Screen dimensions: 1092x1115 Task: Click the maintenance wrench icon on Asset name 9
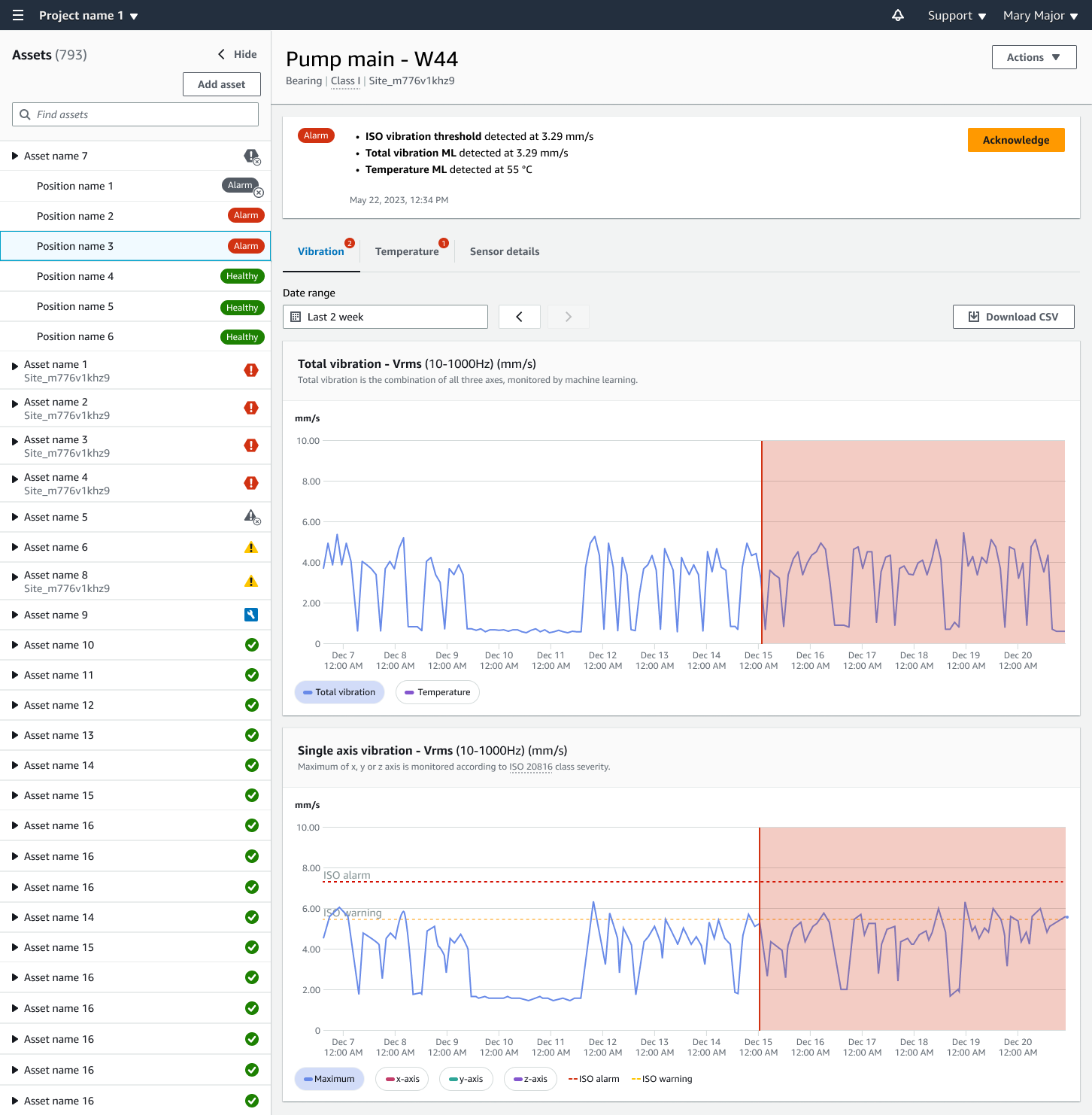(x=251, y=615)
